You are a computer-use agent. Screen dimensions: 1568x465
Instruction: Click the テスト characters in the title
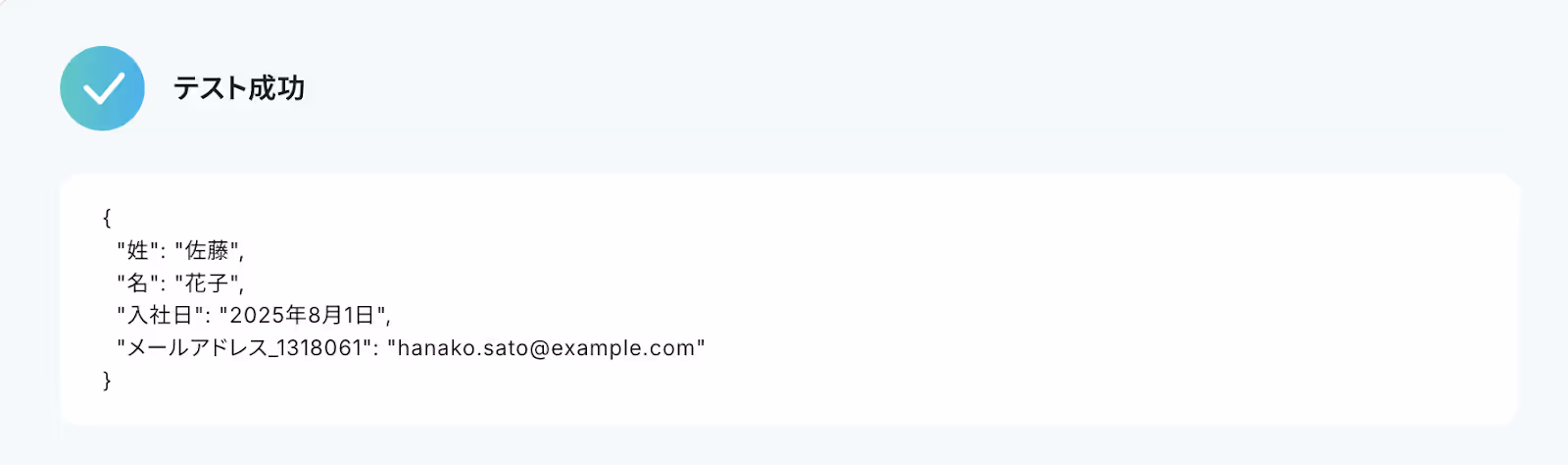tap(210, 88)
